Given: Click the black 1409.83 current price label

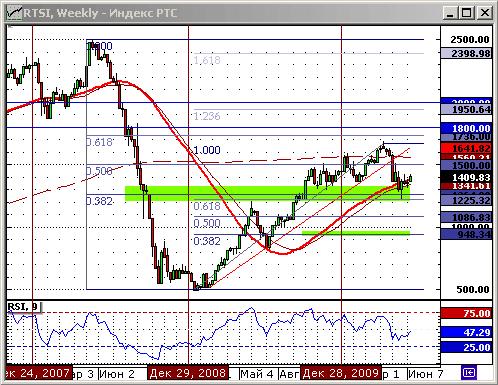Looking at the screenshot, I should coord(466,177).
